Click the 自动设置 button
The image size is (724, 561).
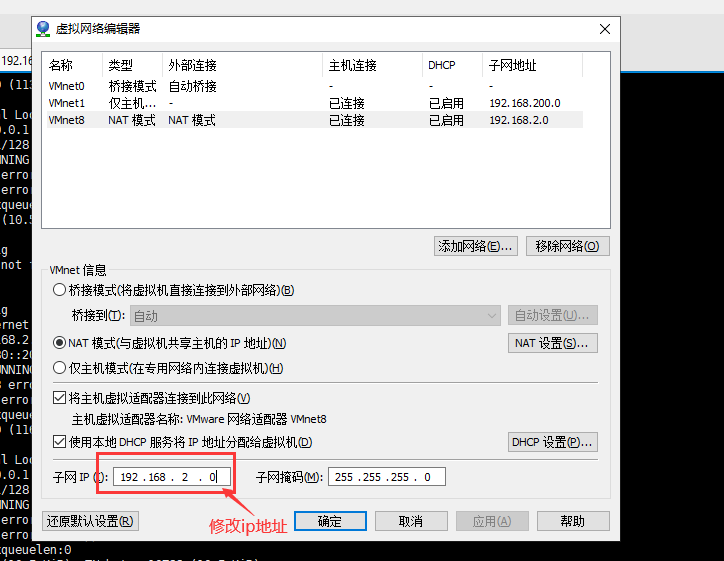553,315
